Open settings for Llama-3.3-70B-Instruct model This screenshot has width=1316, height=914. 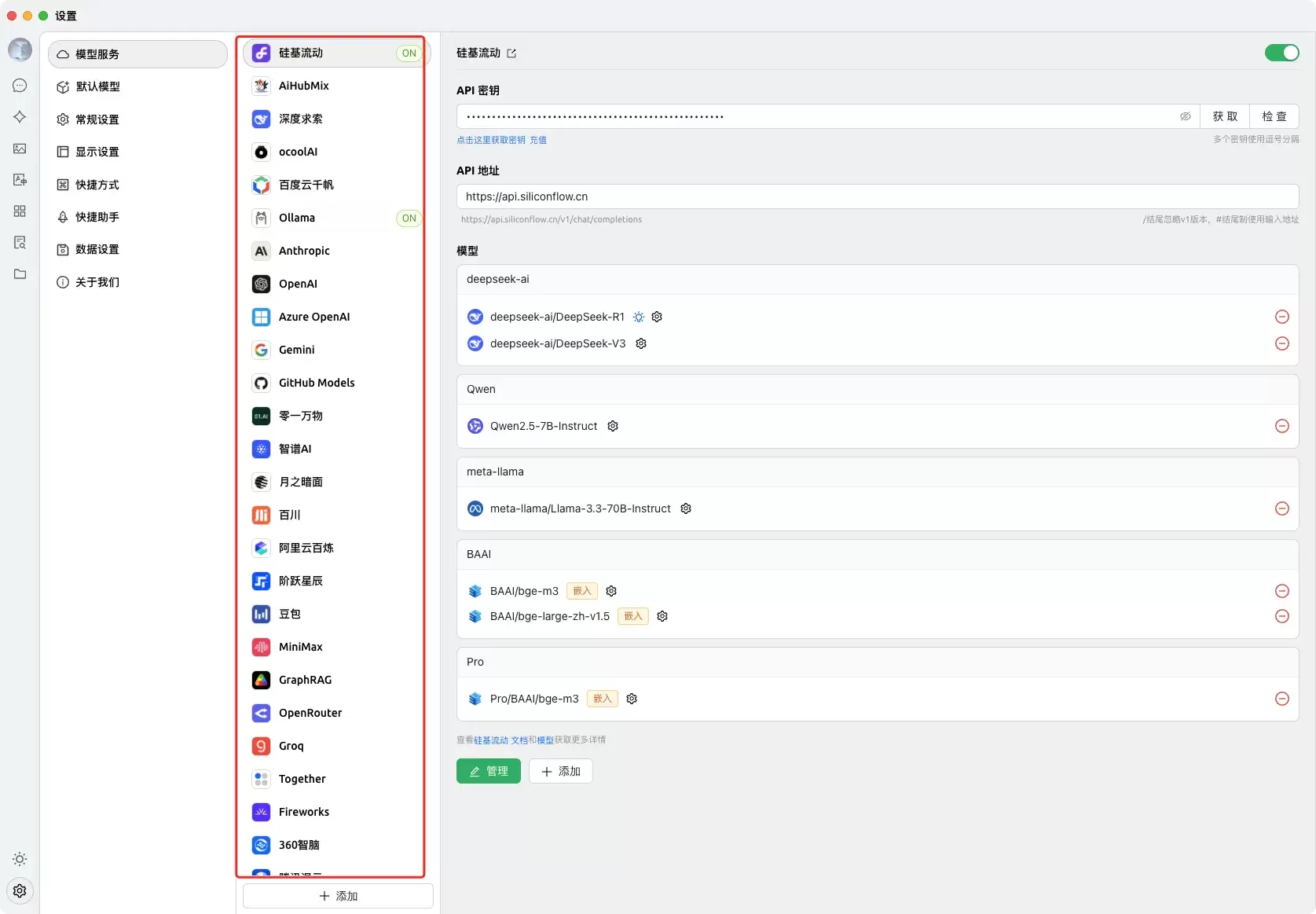pos(686,508)
